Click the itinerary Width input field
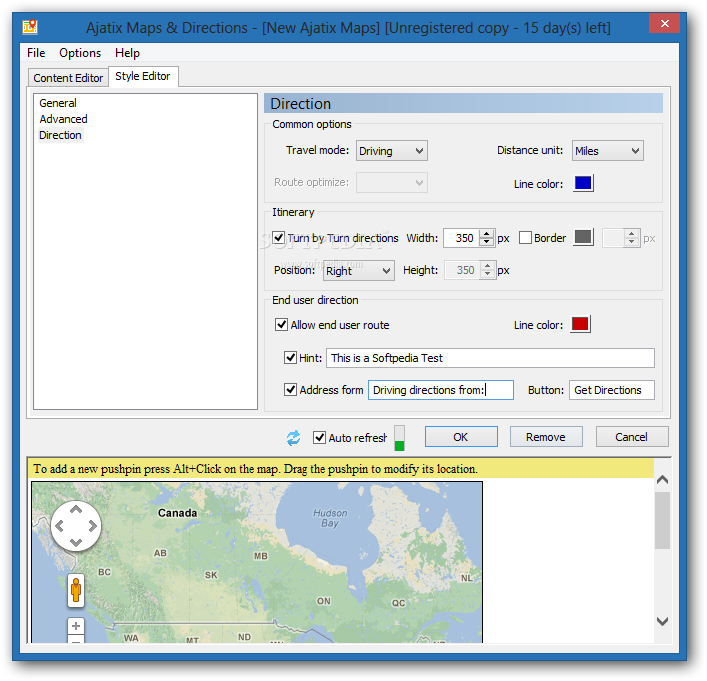 coord(462,238)
